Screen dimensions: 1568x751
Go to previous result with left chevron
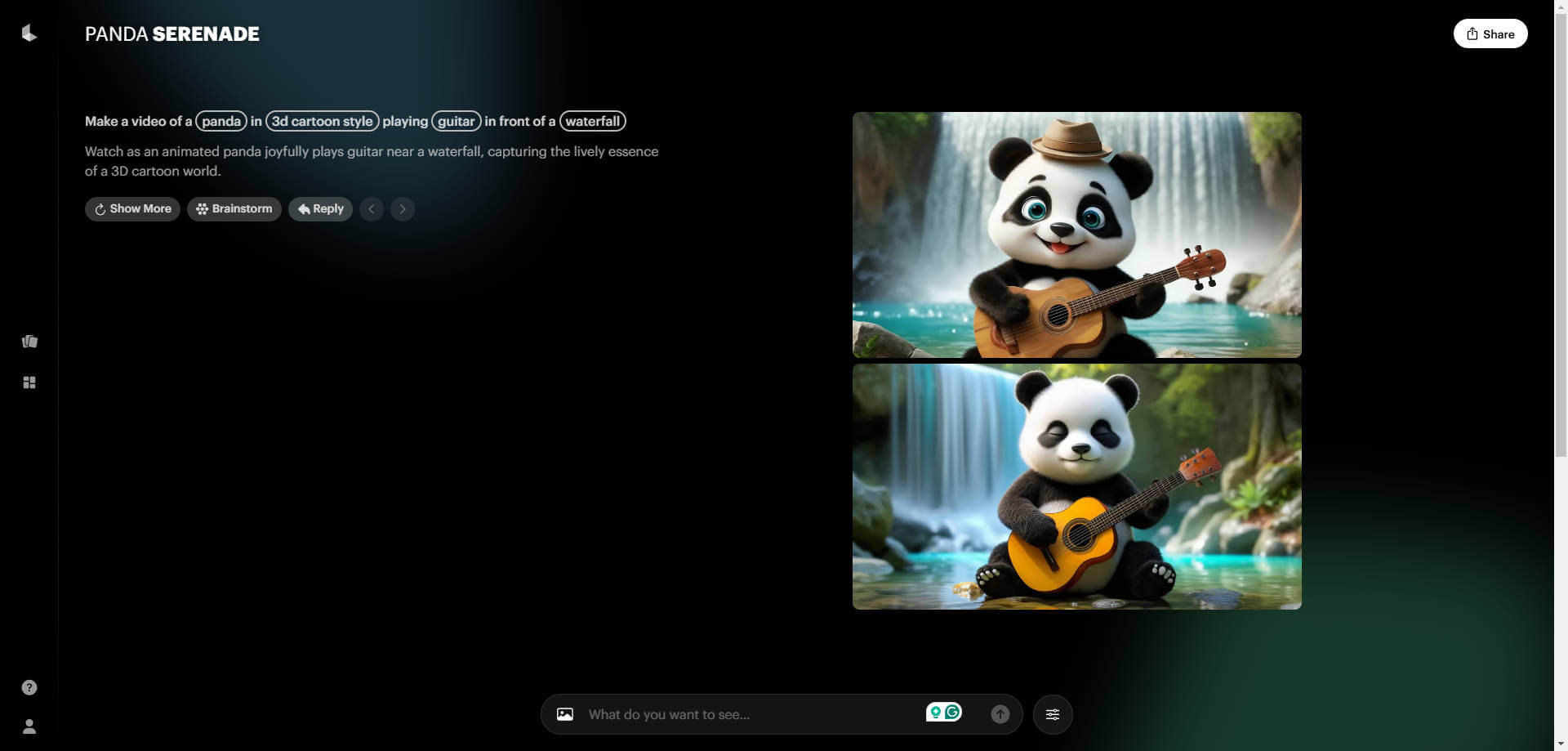(372, 209)
